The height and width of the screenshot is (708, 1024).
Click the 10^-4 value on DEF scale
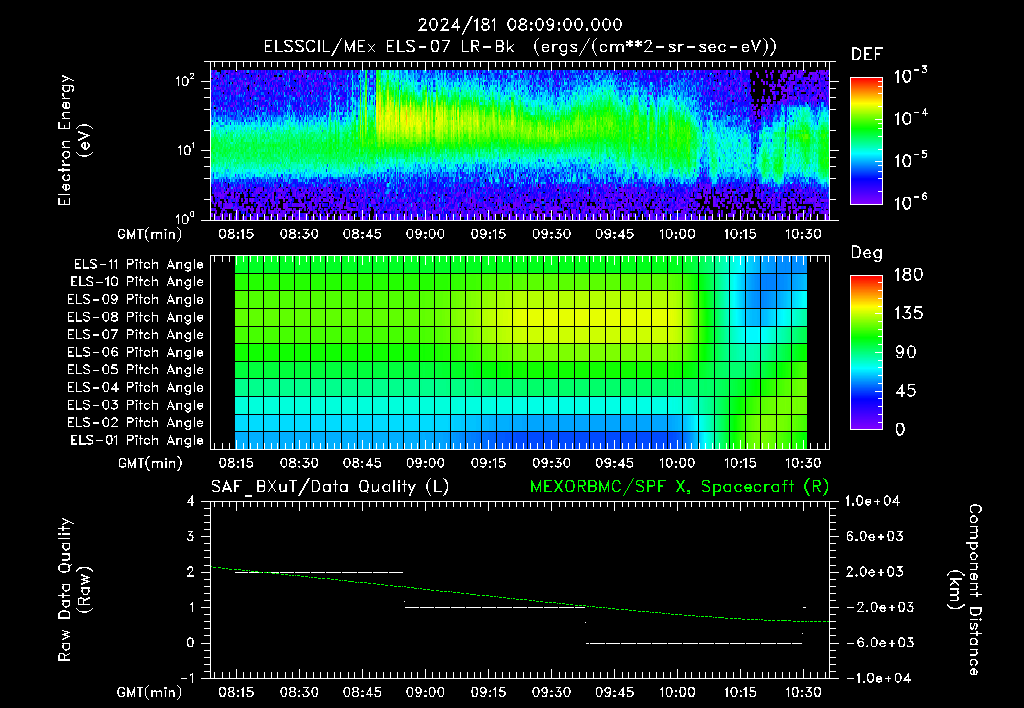[910, 118]
